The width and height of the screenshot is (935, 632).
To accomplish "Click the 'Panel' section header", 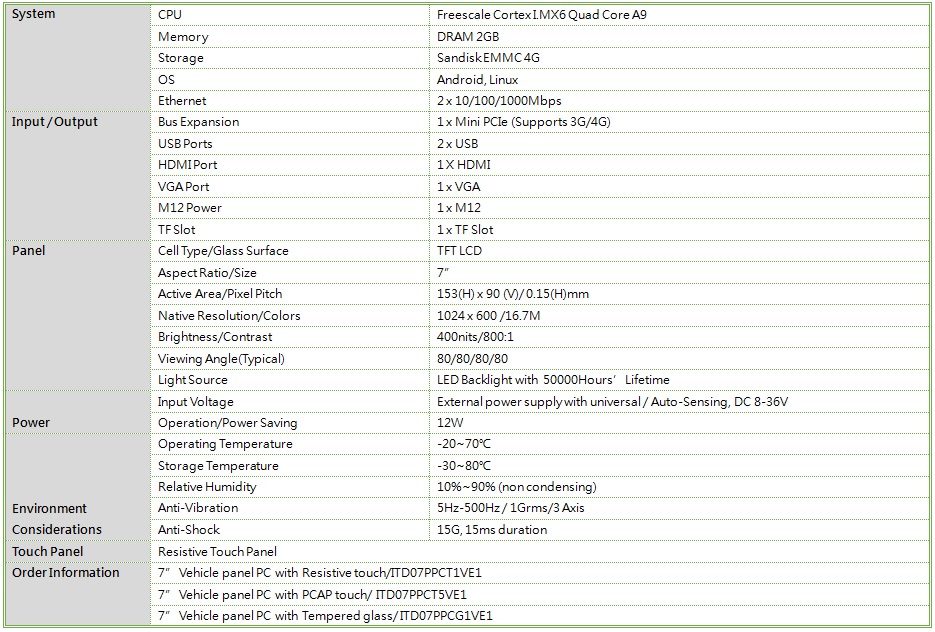I will coord(29,250).
